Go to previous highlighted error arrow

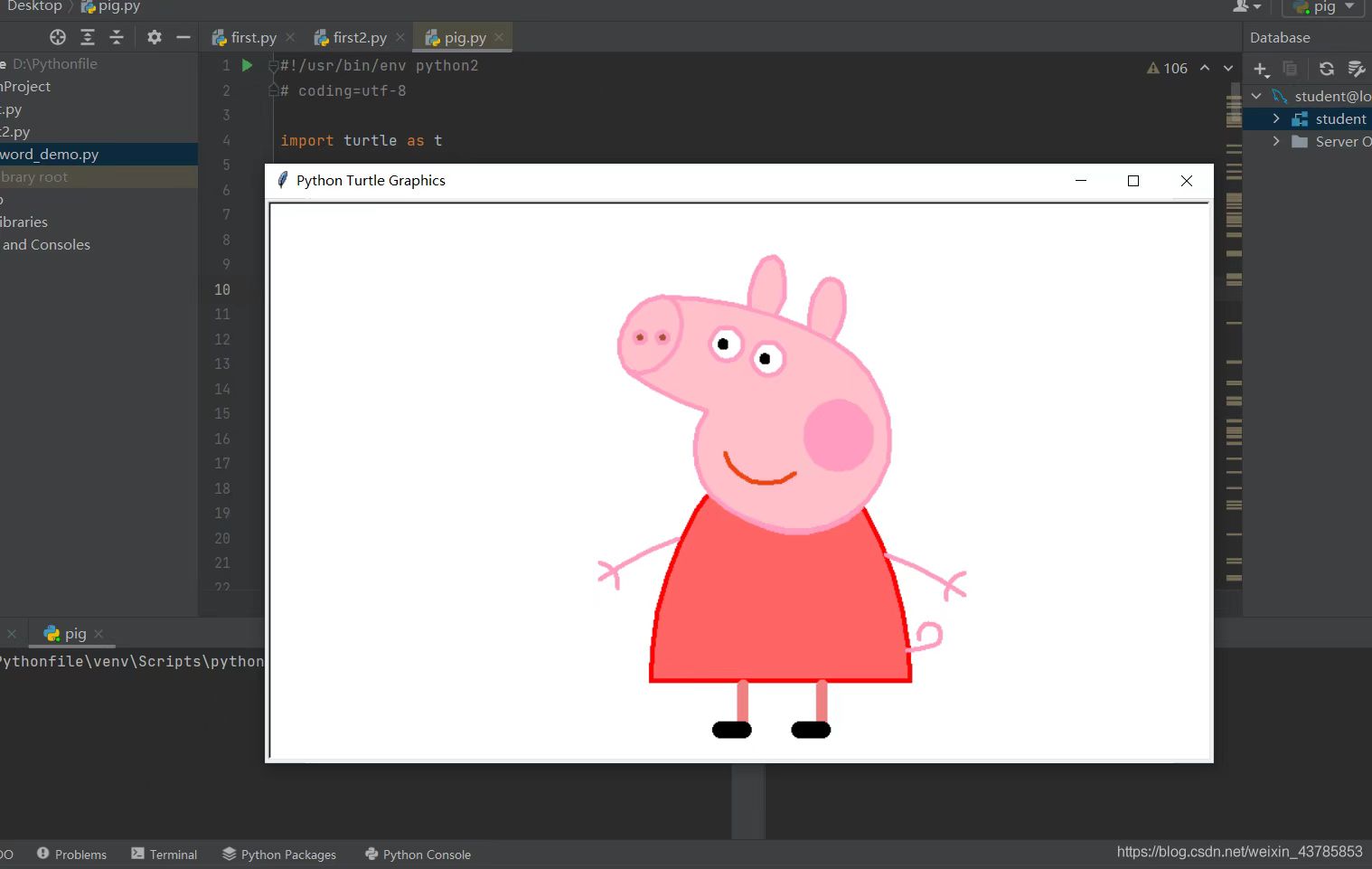(1205, 68)
